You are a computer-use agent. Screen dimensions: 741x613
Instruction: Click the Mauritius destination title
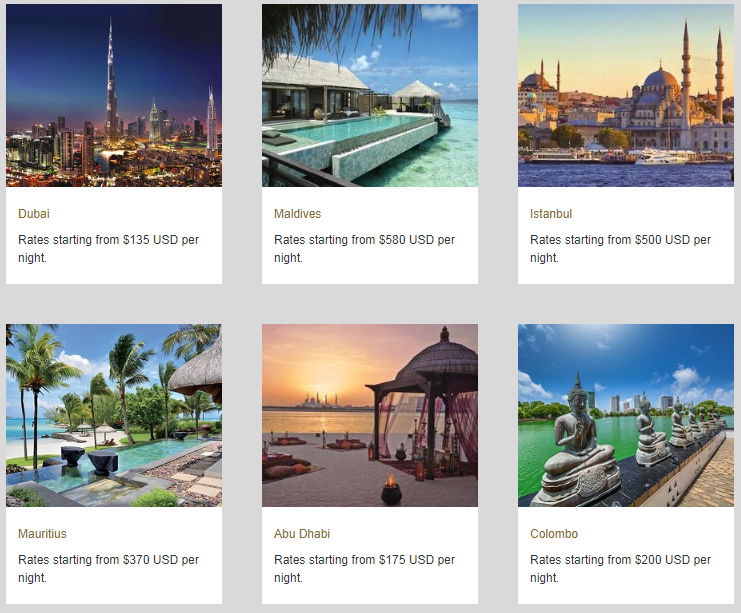[x=42, y=534]
